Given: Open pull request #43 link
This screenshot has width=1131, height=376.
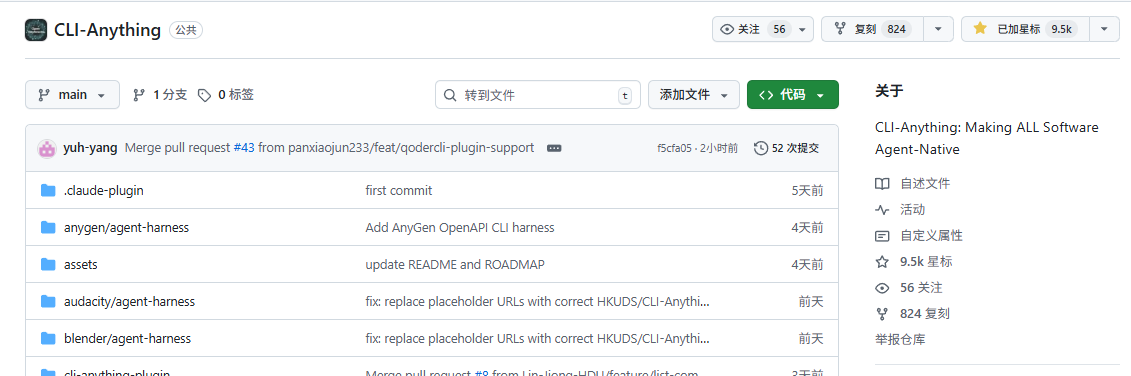Looking at the screenshot, I should [x=244, y=148].
